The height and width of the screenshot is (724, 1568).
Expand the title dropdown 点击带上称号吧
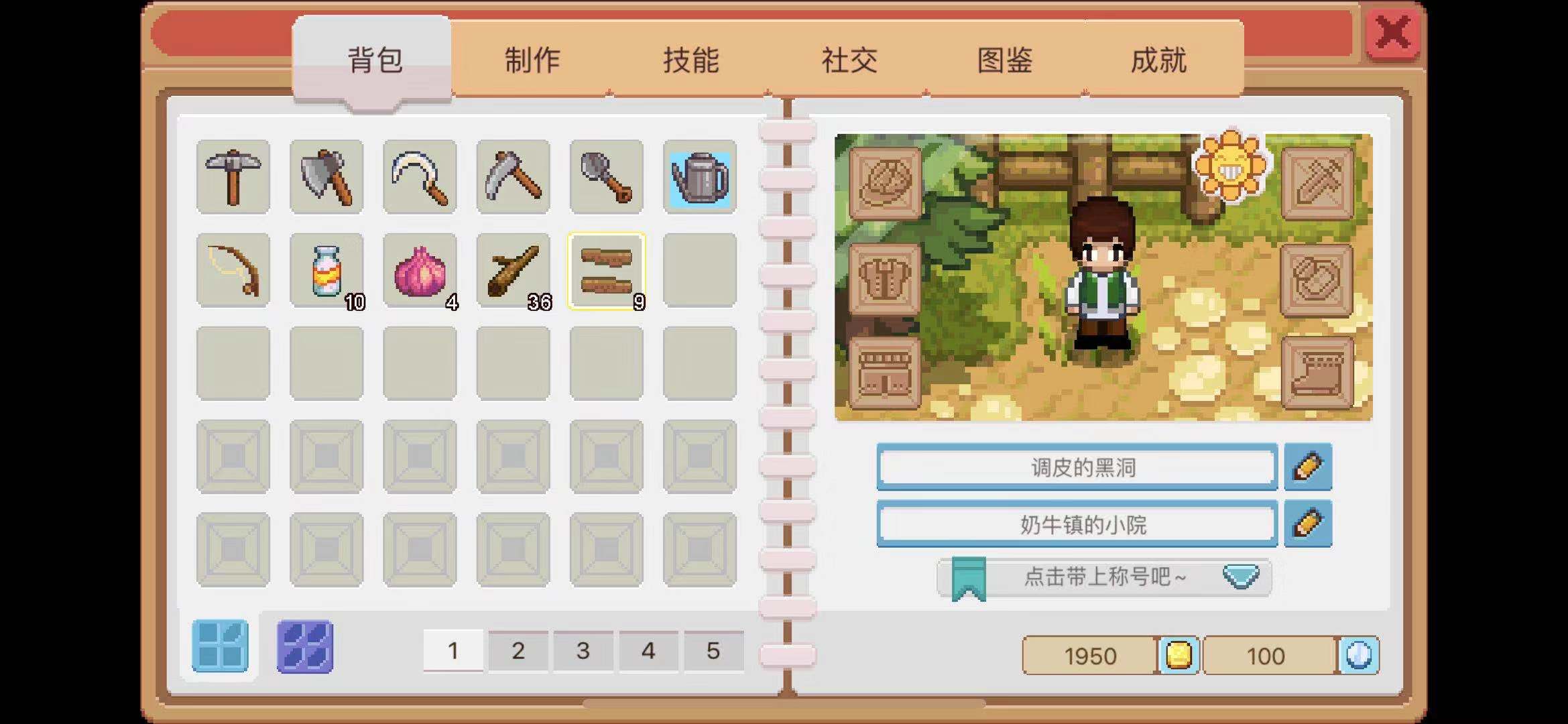pyautogui.click(x=1104, y=577)
